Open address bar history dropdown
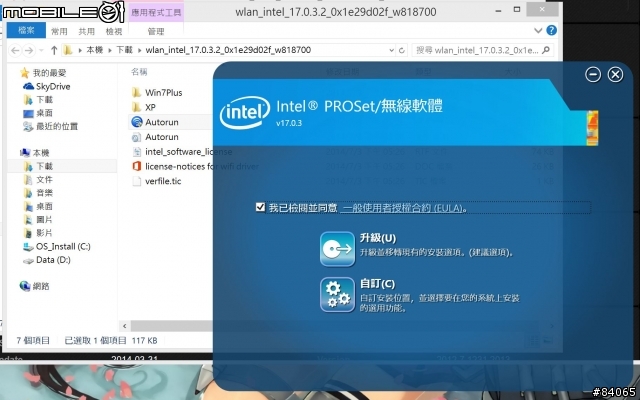 [391, 50]
